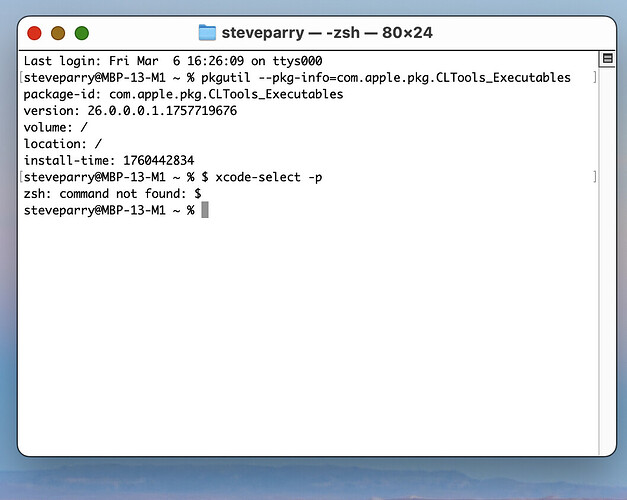This screenshot has height=500, width=627.
Task: Click the "Last login: Fri Mar 6 16:26:09" line
Action: pos(173,61)
